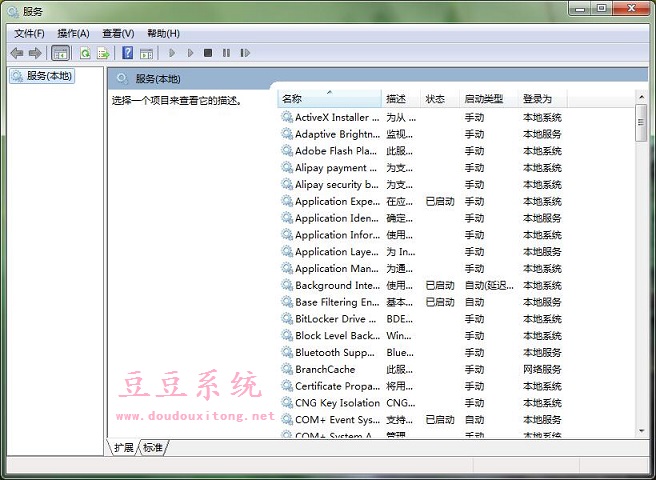Click the Export List toolbar icon
This screenshot has height=480, width=656.
pyautogui.click(x=102, y=53)
